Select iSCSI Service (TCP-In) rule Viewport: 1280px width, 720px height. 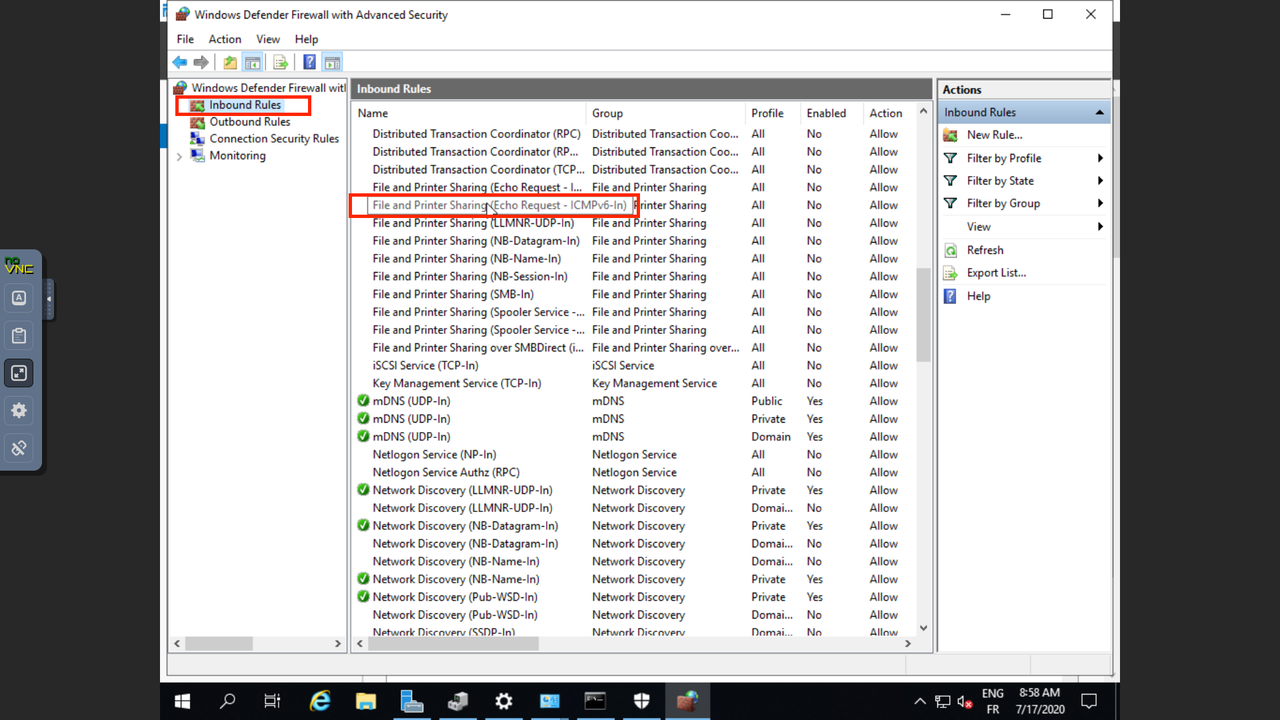pos(425,365)
